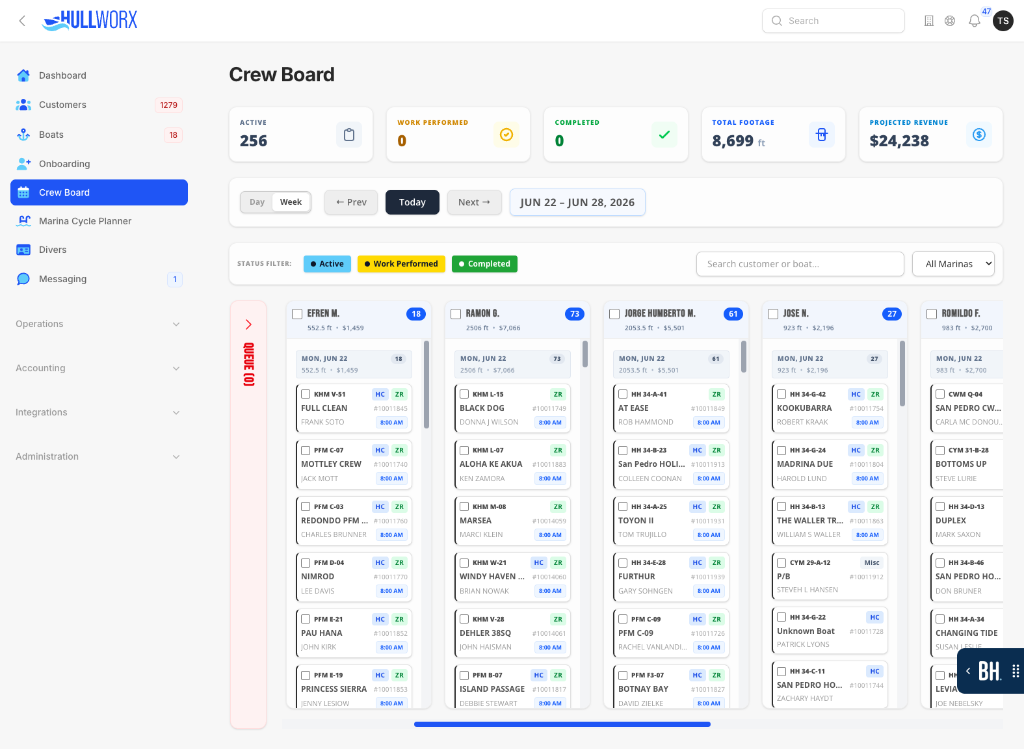Click the notification bell icon
The height and width of the screenshot is (749, 1024).
tap(974, 21)
